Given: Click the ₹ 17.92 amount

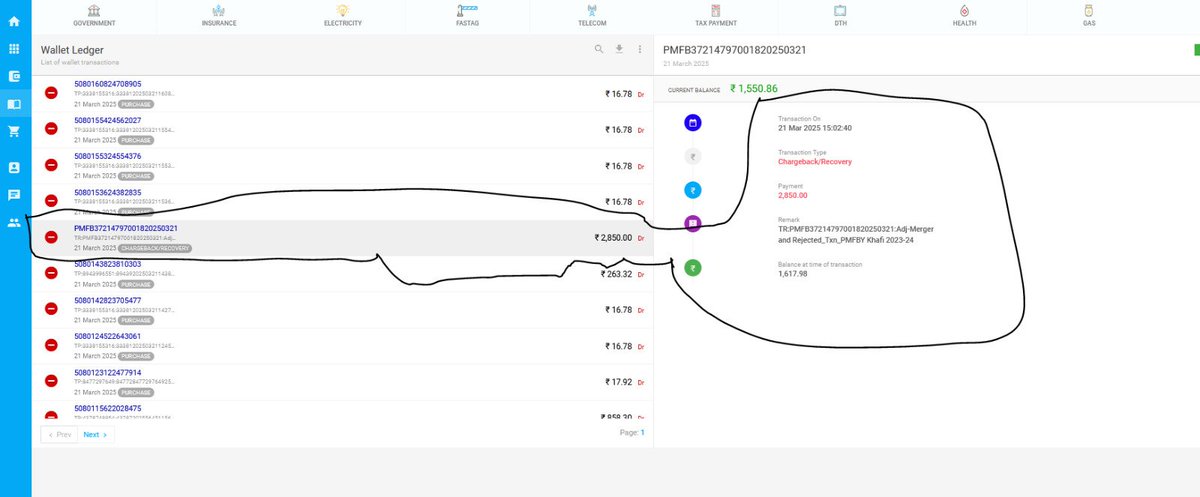Looking at the screenshot, I should tap(619, 382).
